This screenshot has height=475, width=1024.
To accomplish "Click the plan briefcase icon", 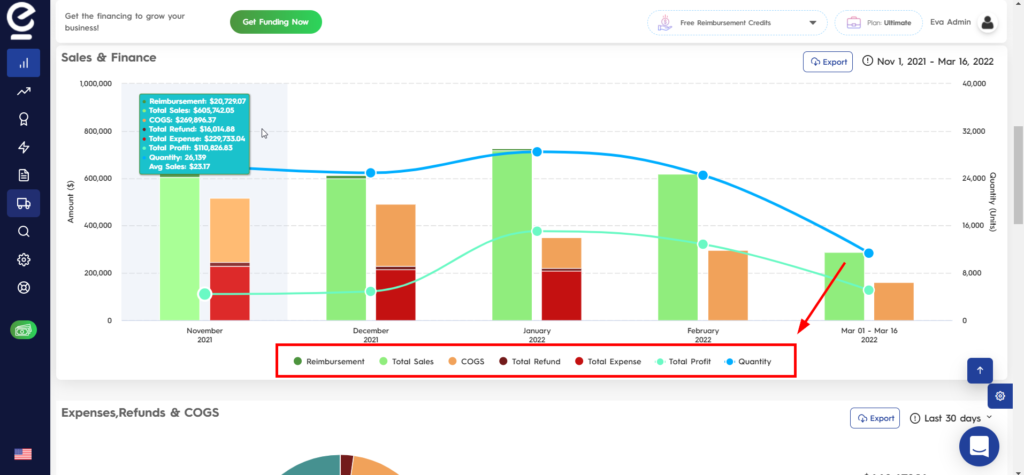I will pyautogui.click(x=853, y=23).
